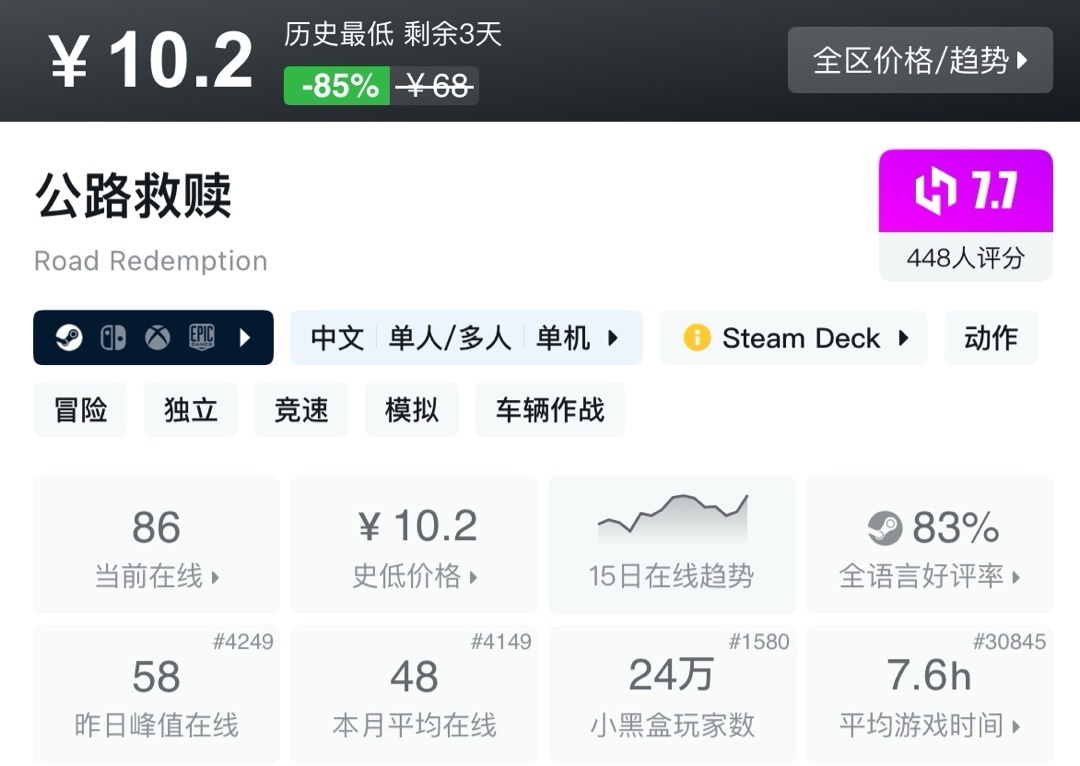The image size is (1080, 766).
Task: Select the 冒险 genre tag
Action: [80, 410]
